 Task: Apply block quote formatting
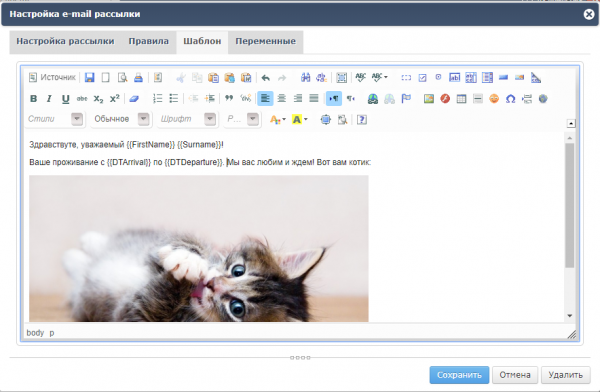tap(229, 99)
